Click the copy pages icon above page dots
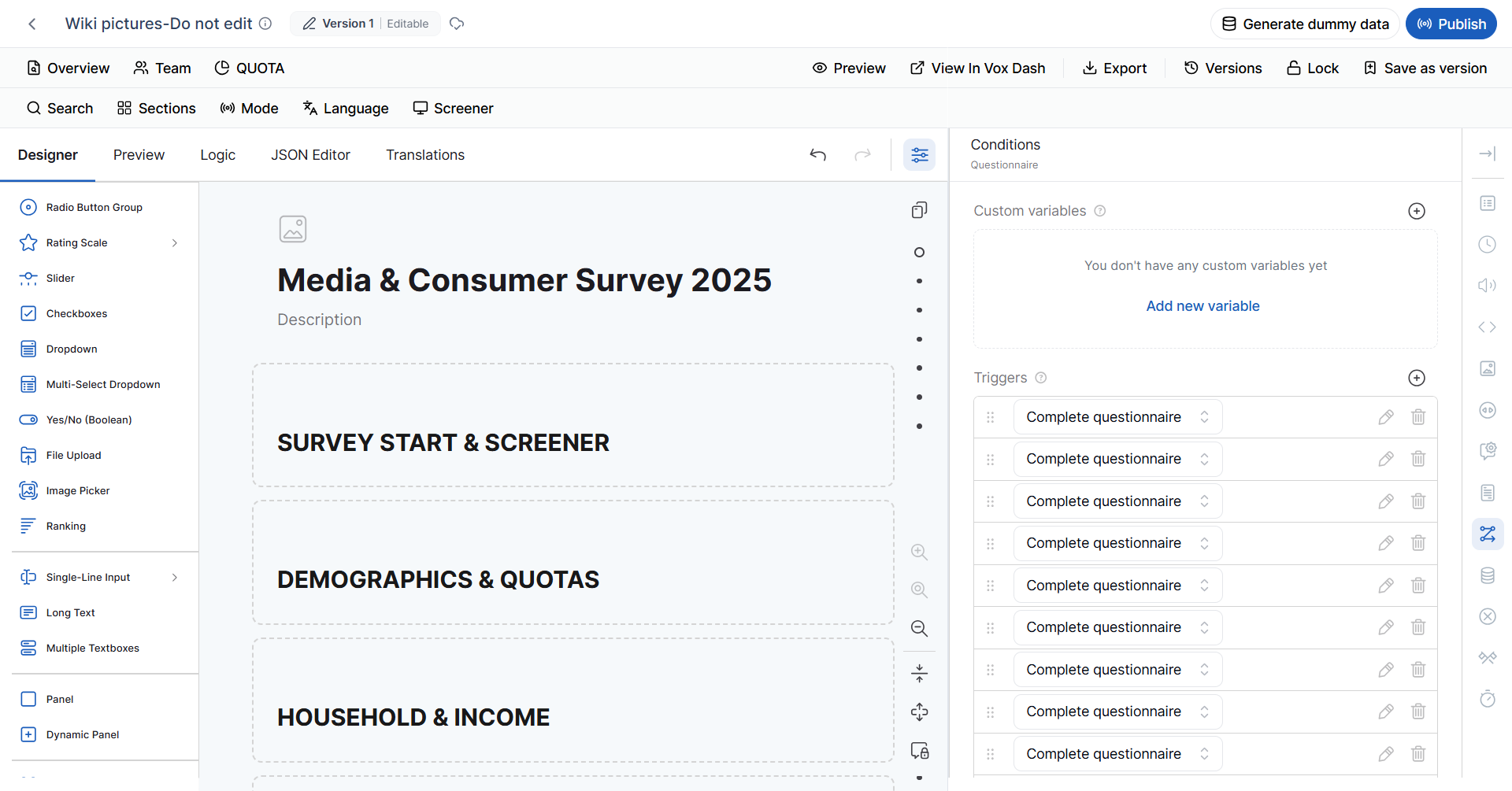This screenshot has height=791, width=1512. click(919, 210)
